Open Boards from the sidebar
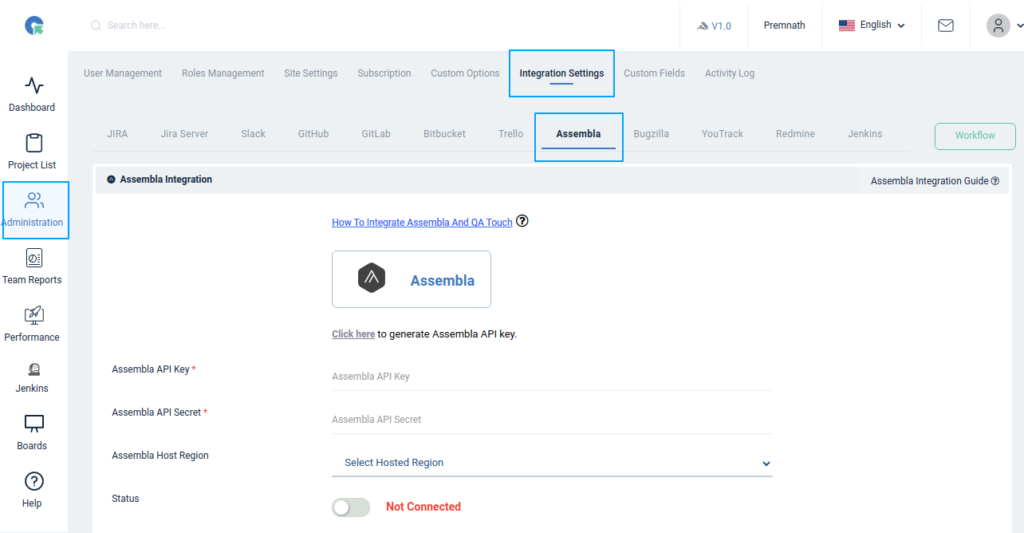 tap(34, 424)
